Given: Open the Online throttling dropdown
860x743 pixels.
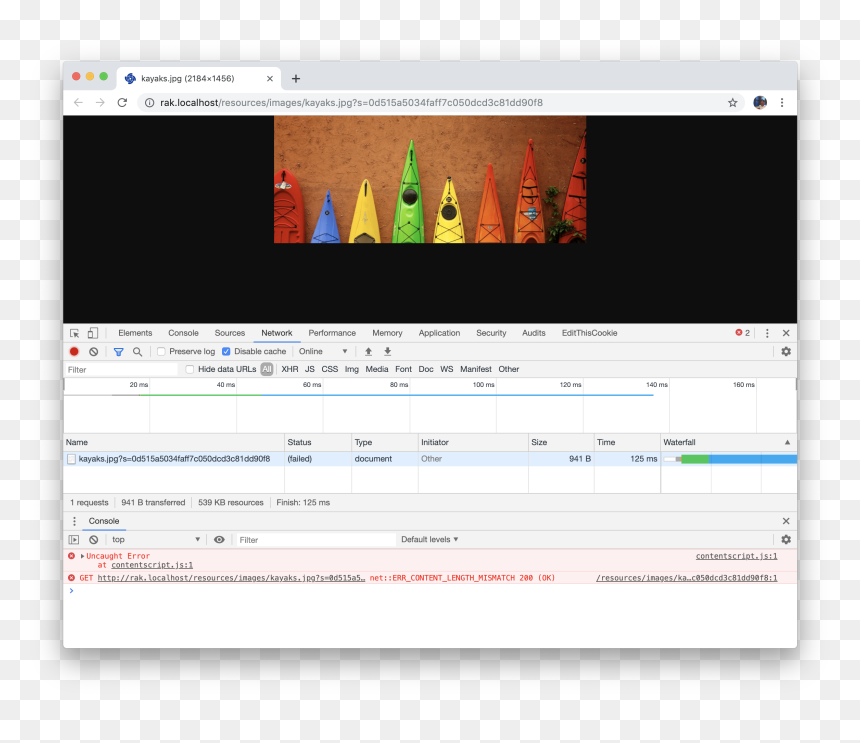Looking at the screenshot, I should click(323, 351).
